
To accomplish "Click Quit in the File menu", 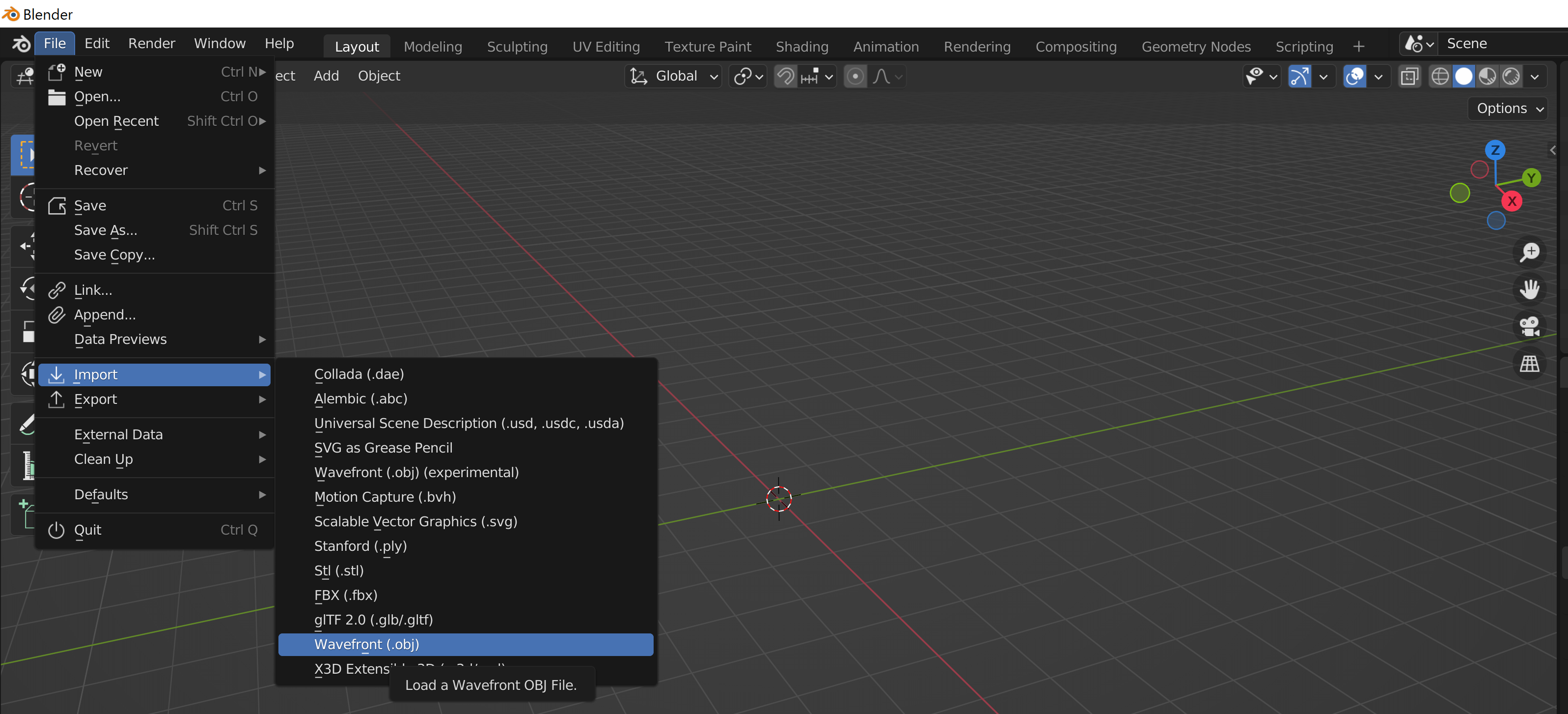I will pos(87,529).
